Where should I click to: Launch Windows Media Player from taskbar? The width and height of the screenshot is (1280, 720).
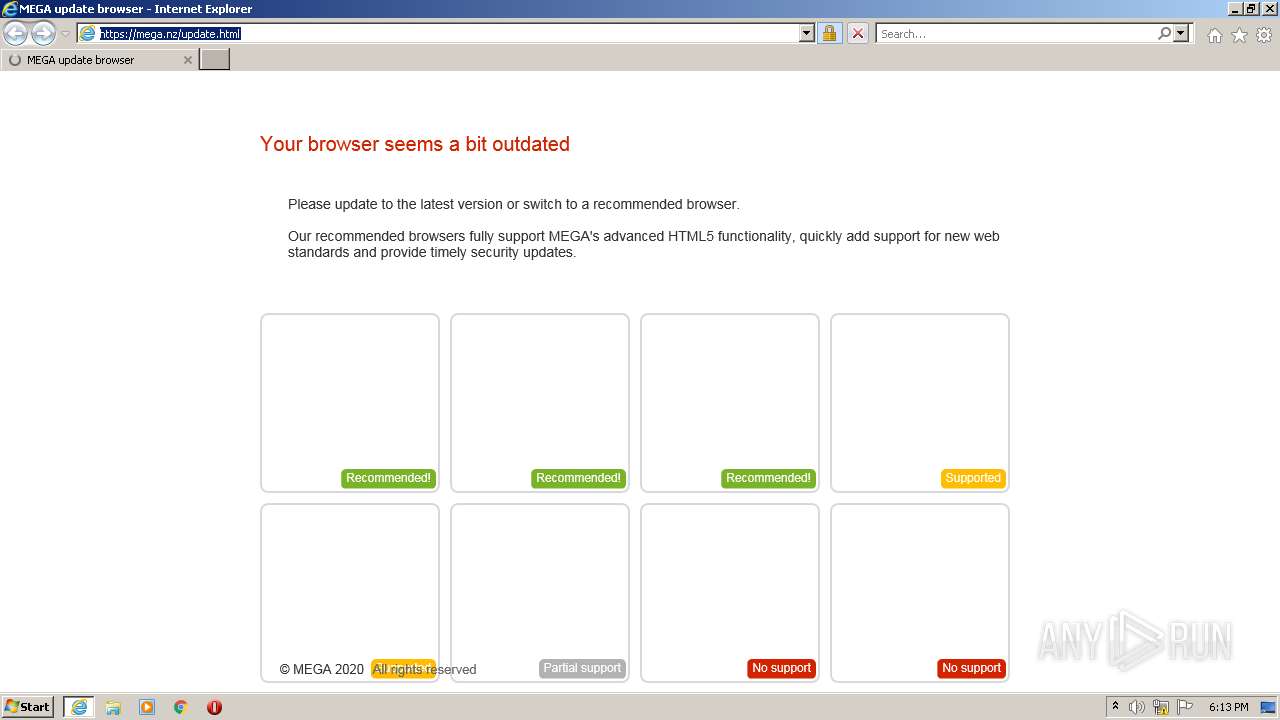(x=147, y=707)
